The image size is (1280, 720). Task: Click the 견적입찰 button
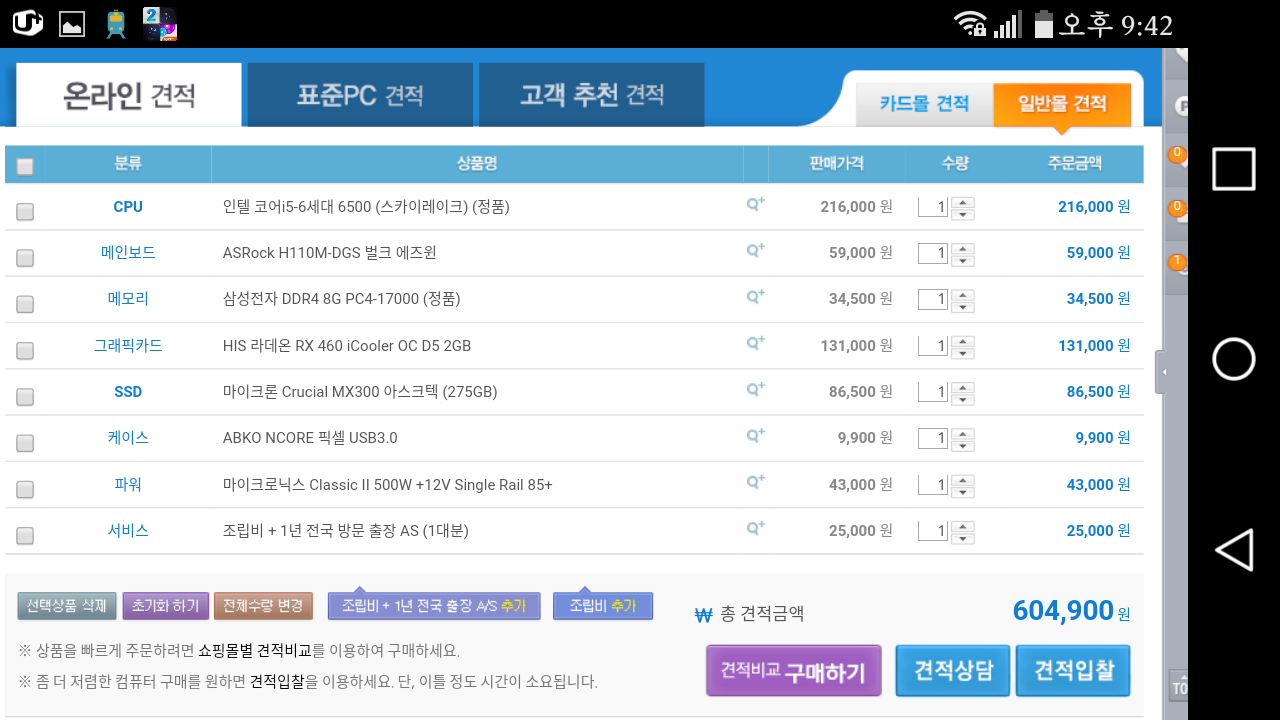click(1074, 671)
